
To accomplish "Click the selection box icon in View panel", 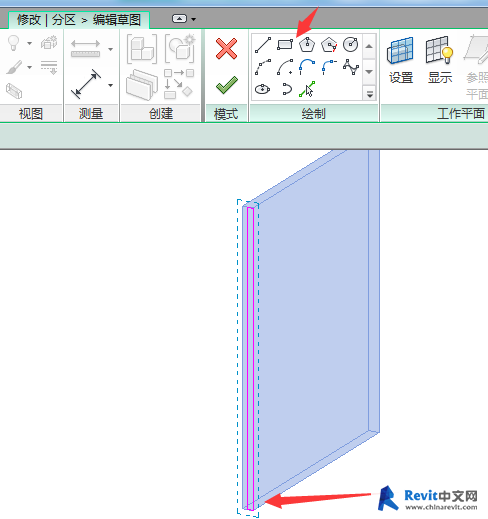I will tap(14, 91).
